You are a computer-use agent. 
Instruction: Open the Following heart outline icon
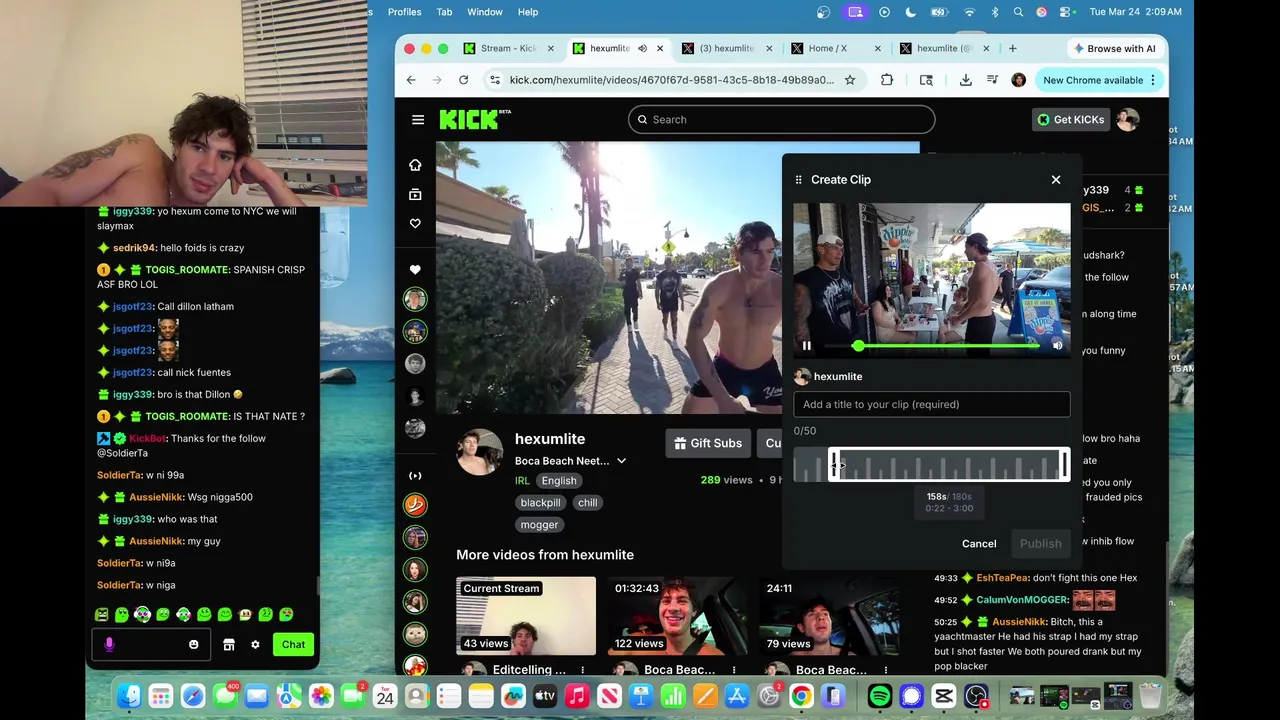[415, 223]
